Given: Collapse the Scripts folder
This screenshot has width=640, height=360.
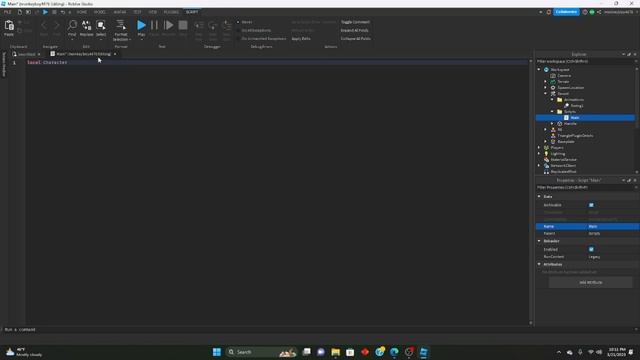Looking at the screenshot, I should point(552,111).
